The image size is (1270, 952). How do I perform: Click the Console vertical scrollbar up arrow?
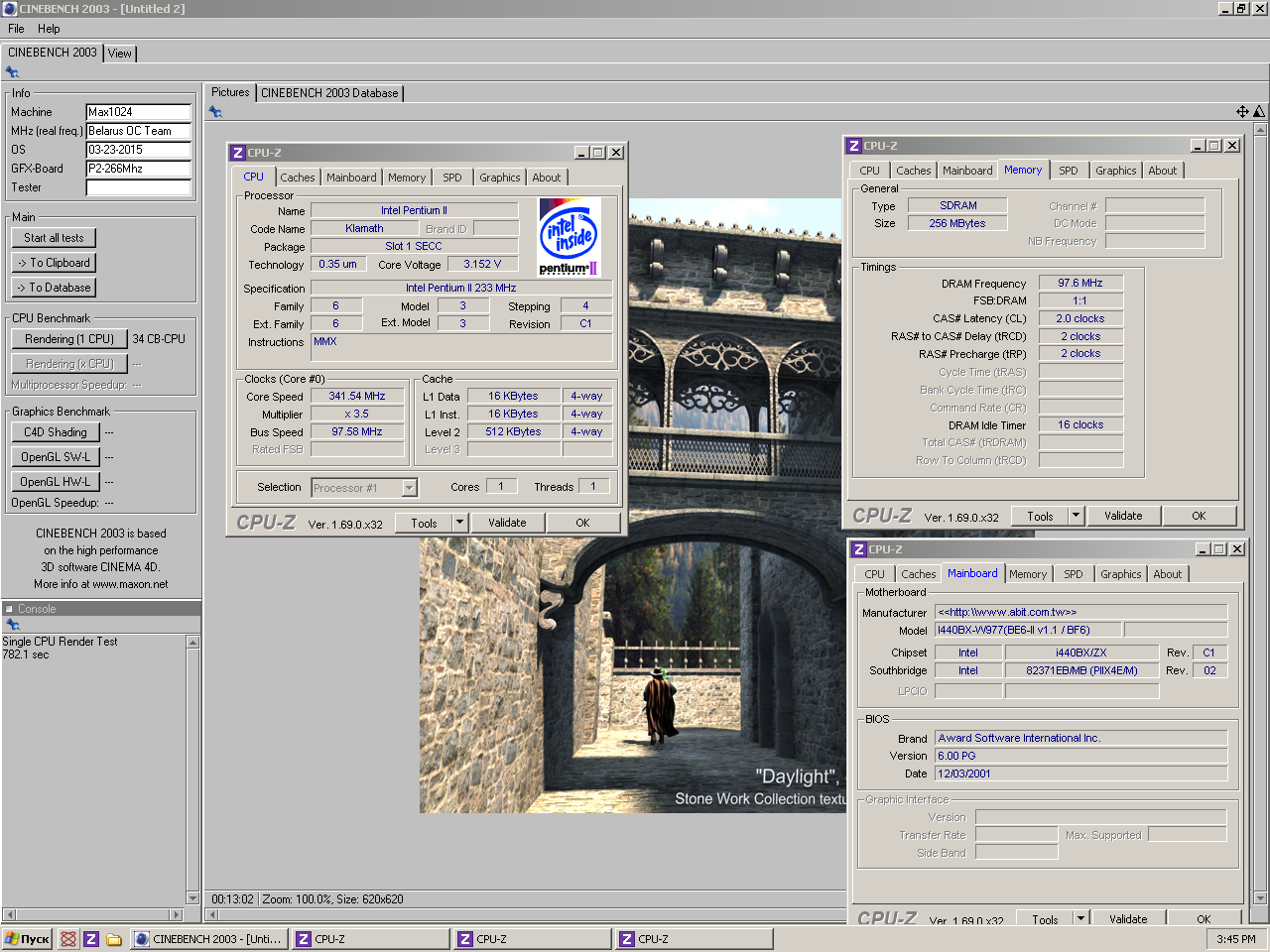[x=192, y=642]
